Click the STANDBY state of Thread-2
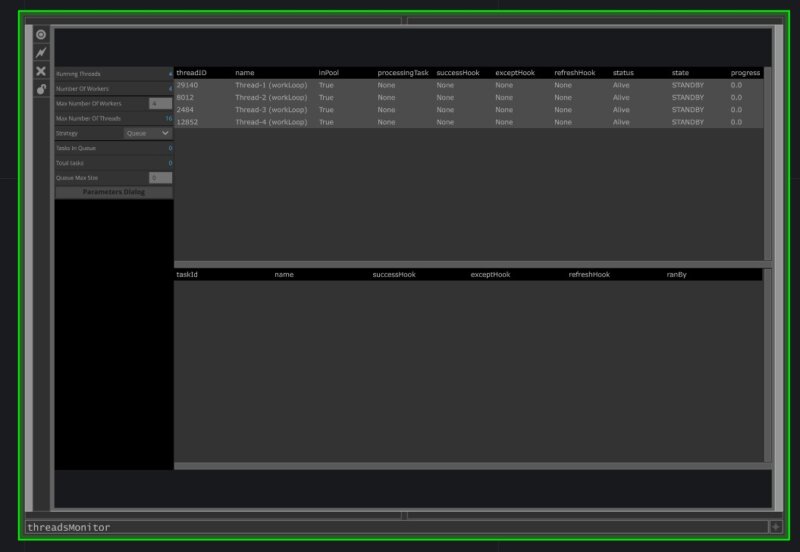 (x=688, y=97)
